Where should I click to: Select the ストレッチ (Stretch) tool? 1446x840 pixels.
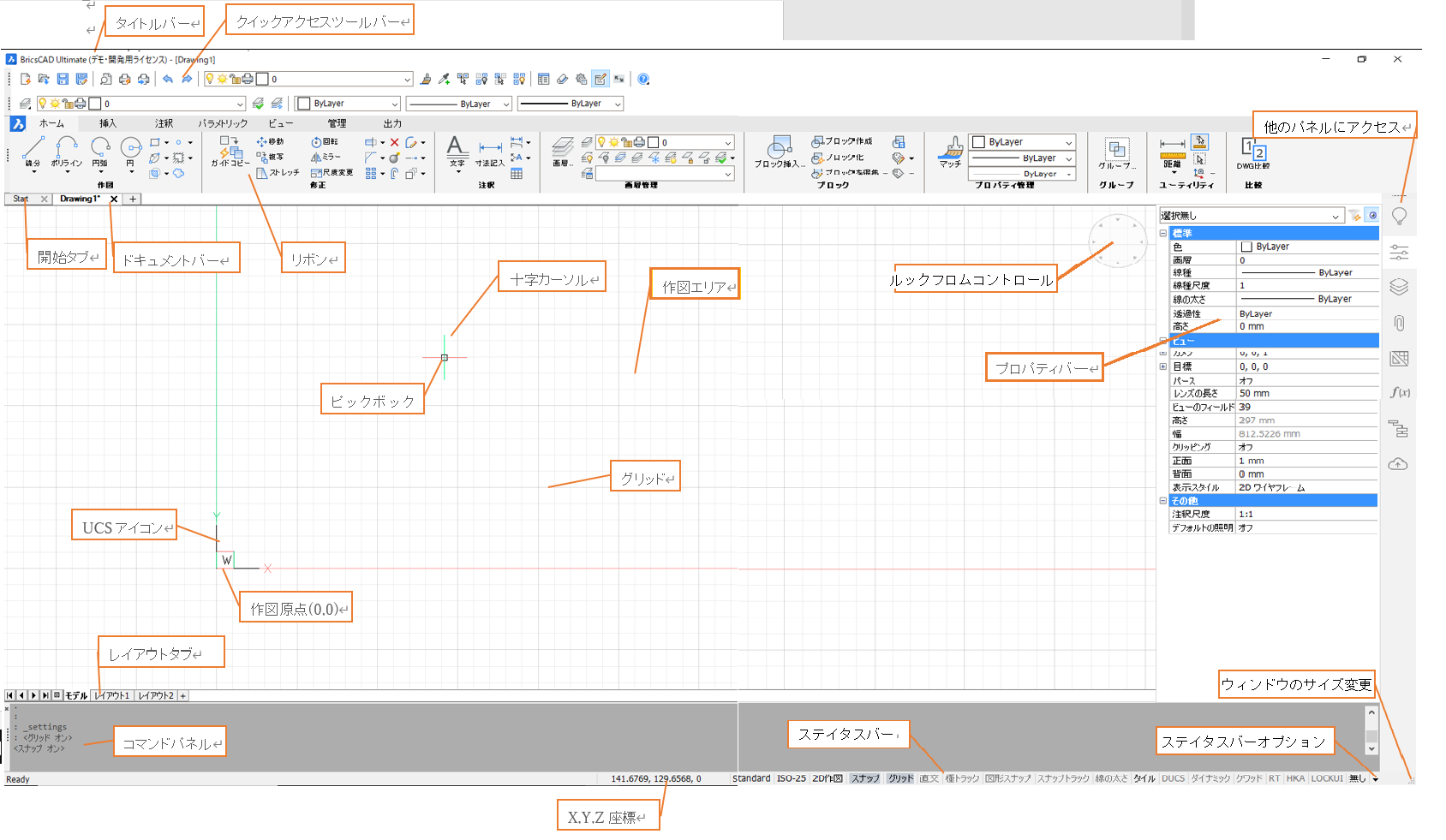pos(278,172)
